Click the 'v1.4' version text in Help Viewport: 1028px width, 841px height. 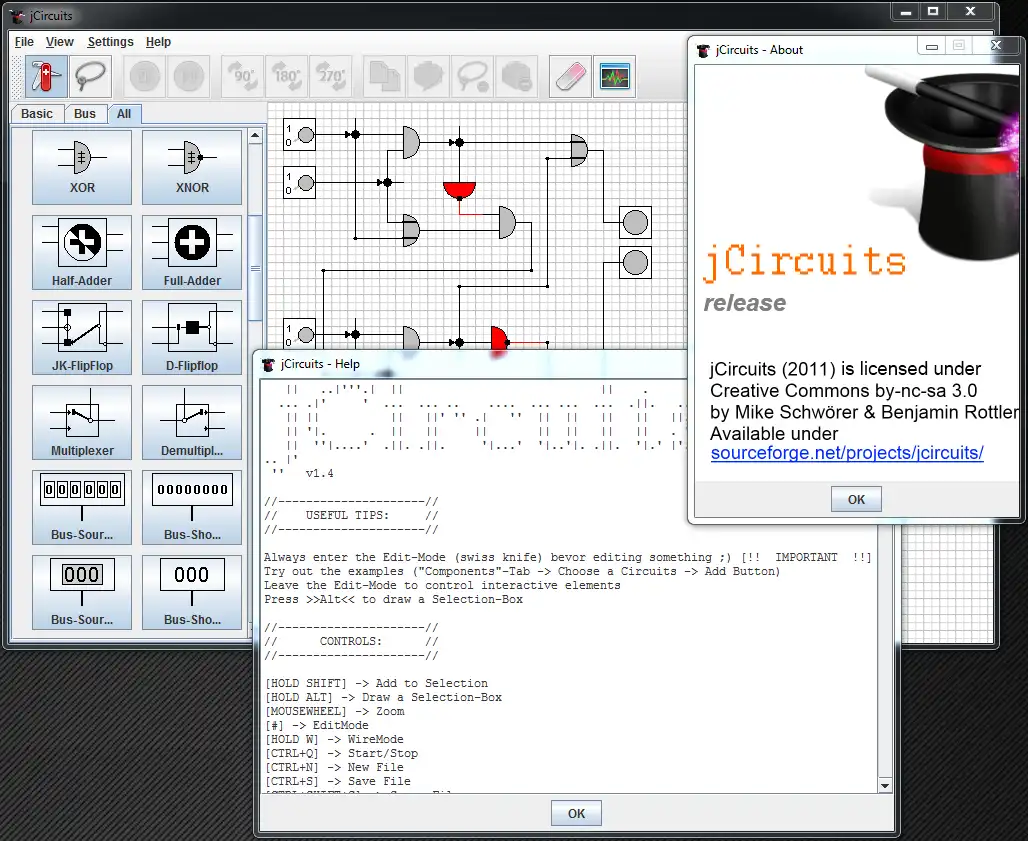pos(319,473)
